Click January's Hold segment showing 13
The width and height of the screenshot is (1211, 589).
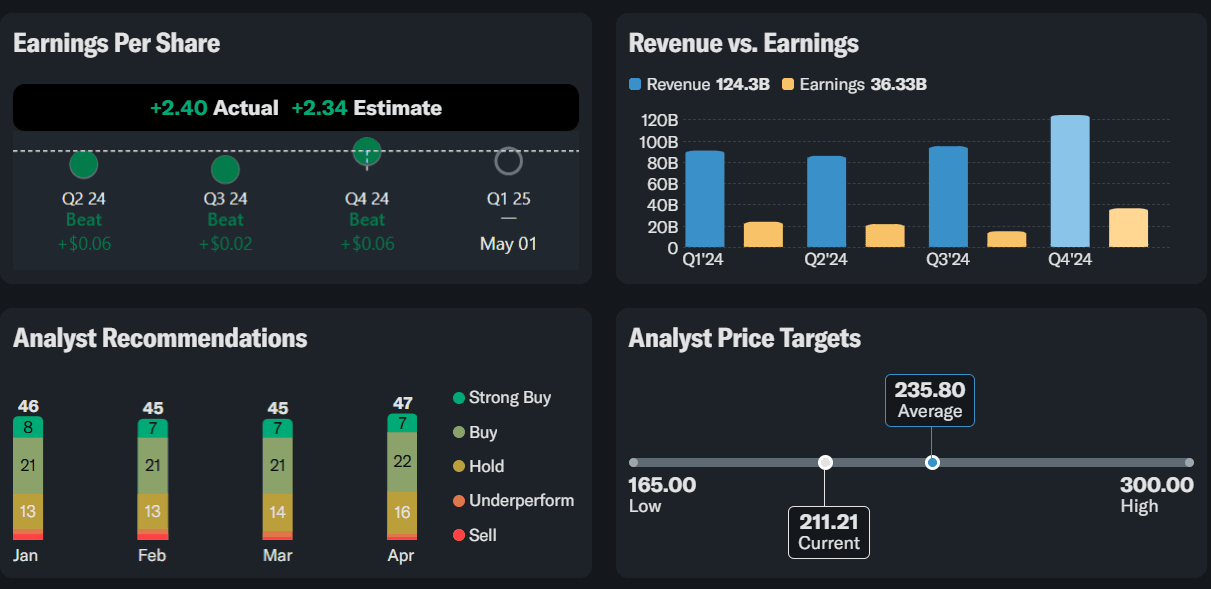[x=28, y=512]
